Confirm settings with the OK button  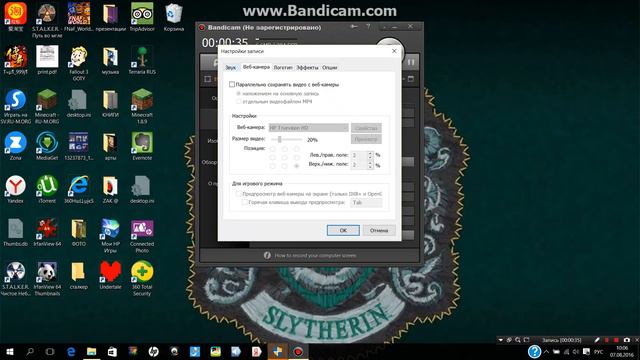pyautogui.click(x=343, y=230)
